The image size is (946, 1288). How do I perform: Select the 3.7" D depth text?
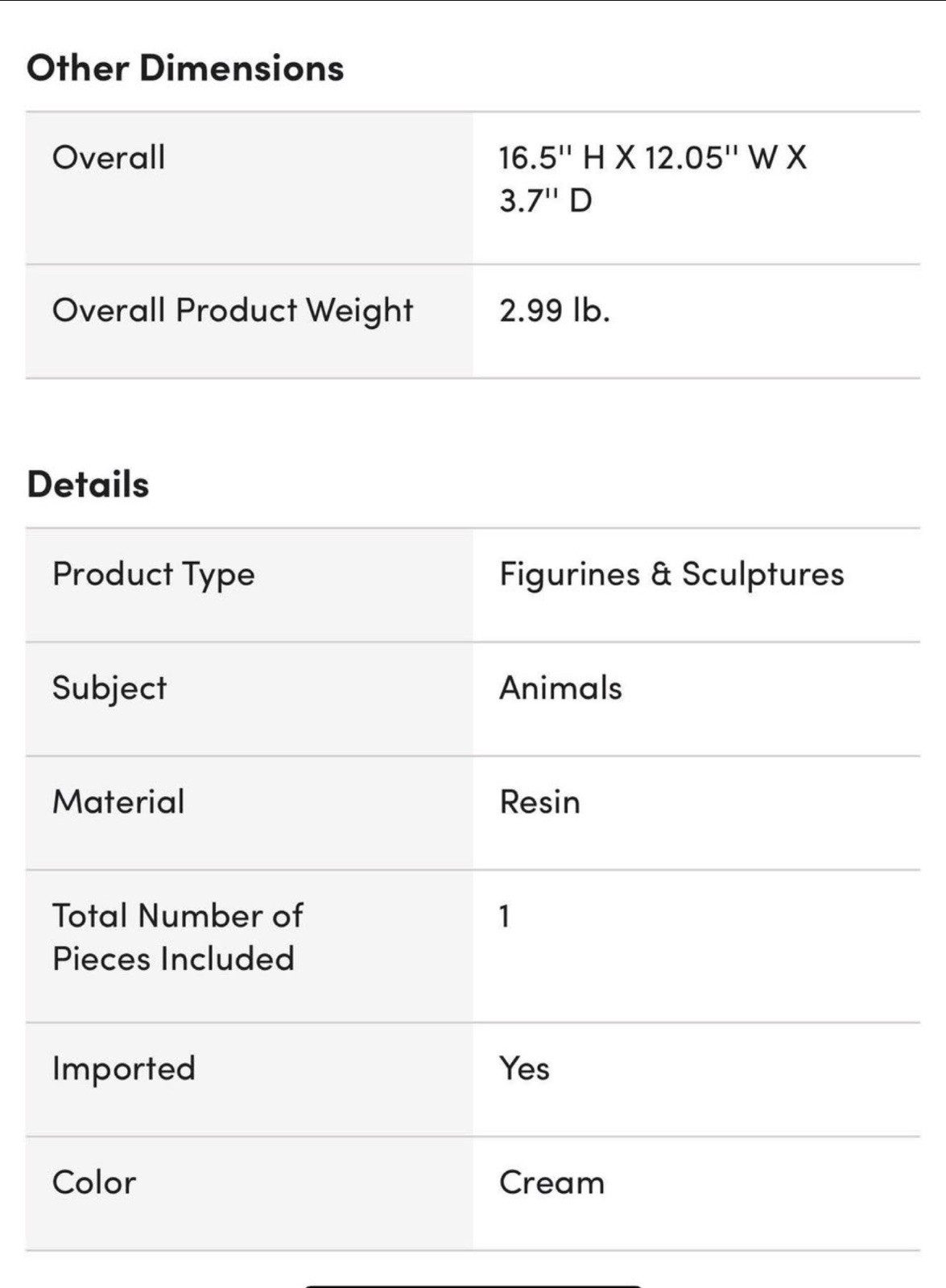545,200
